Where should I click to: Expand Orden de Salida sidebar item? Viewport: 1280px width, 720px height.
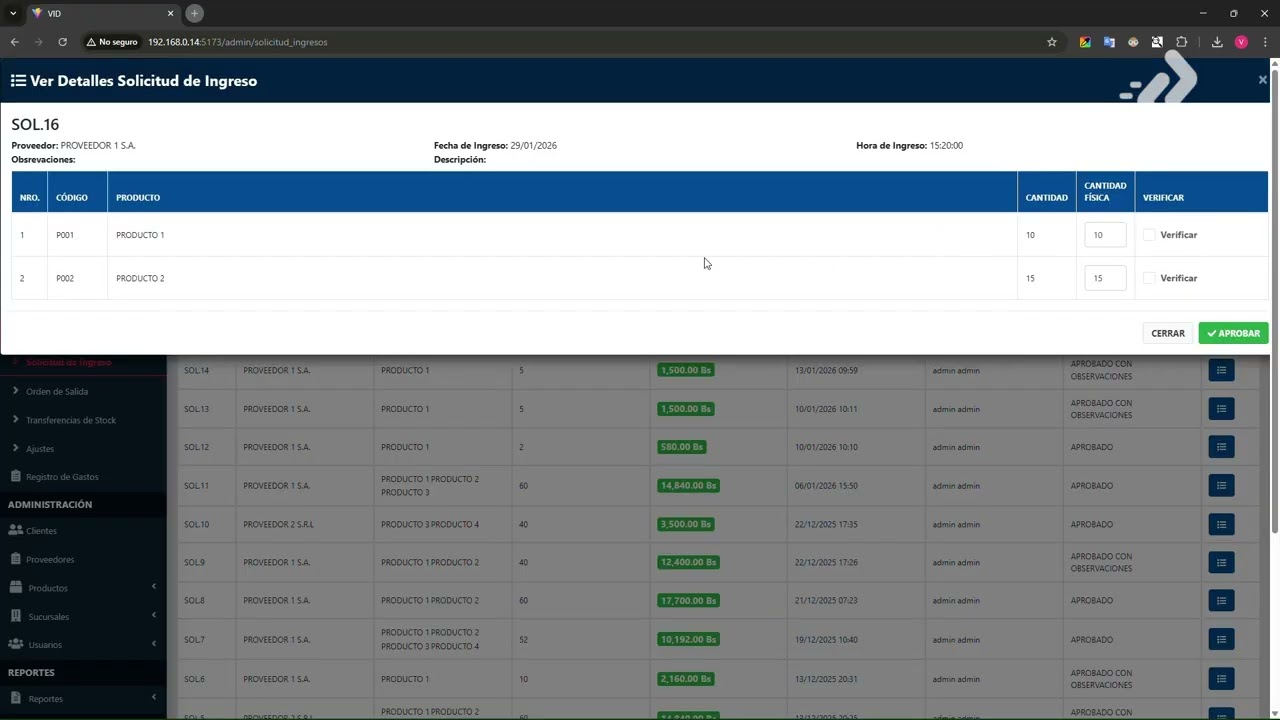[x=83, y=392]
